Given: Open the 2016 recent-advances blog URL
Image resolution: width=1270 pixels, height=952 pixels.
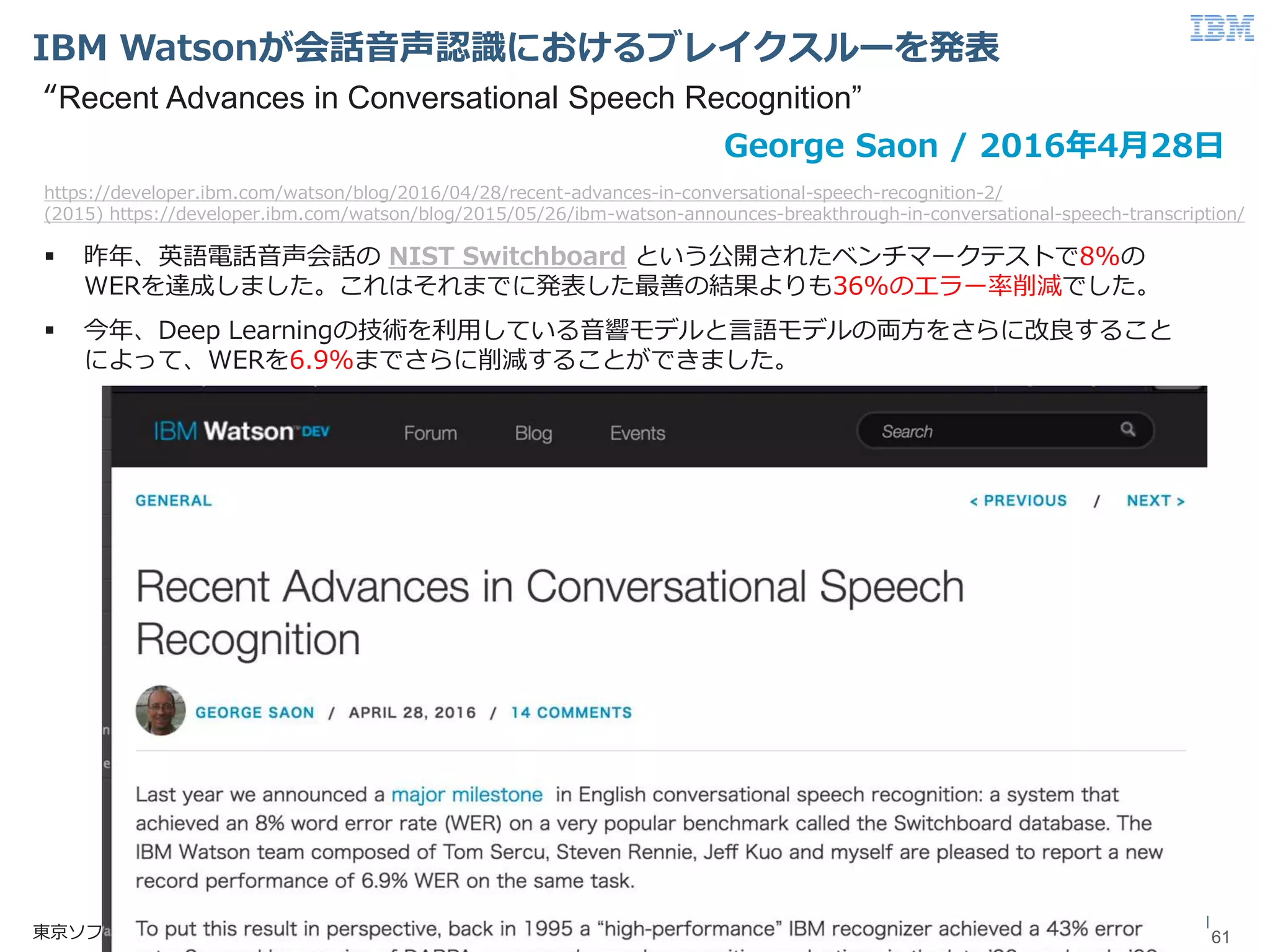Looking at the screenshot, I should pos(523,193).
